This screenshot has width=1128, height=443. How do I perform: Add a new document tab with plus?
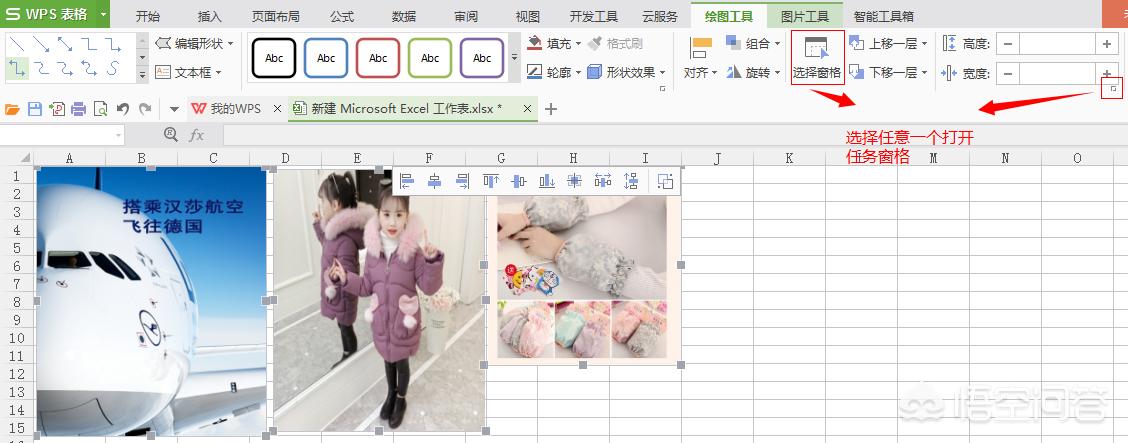pyautogui.click(x=551, y=109)
